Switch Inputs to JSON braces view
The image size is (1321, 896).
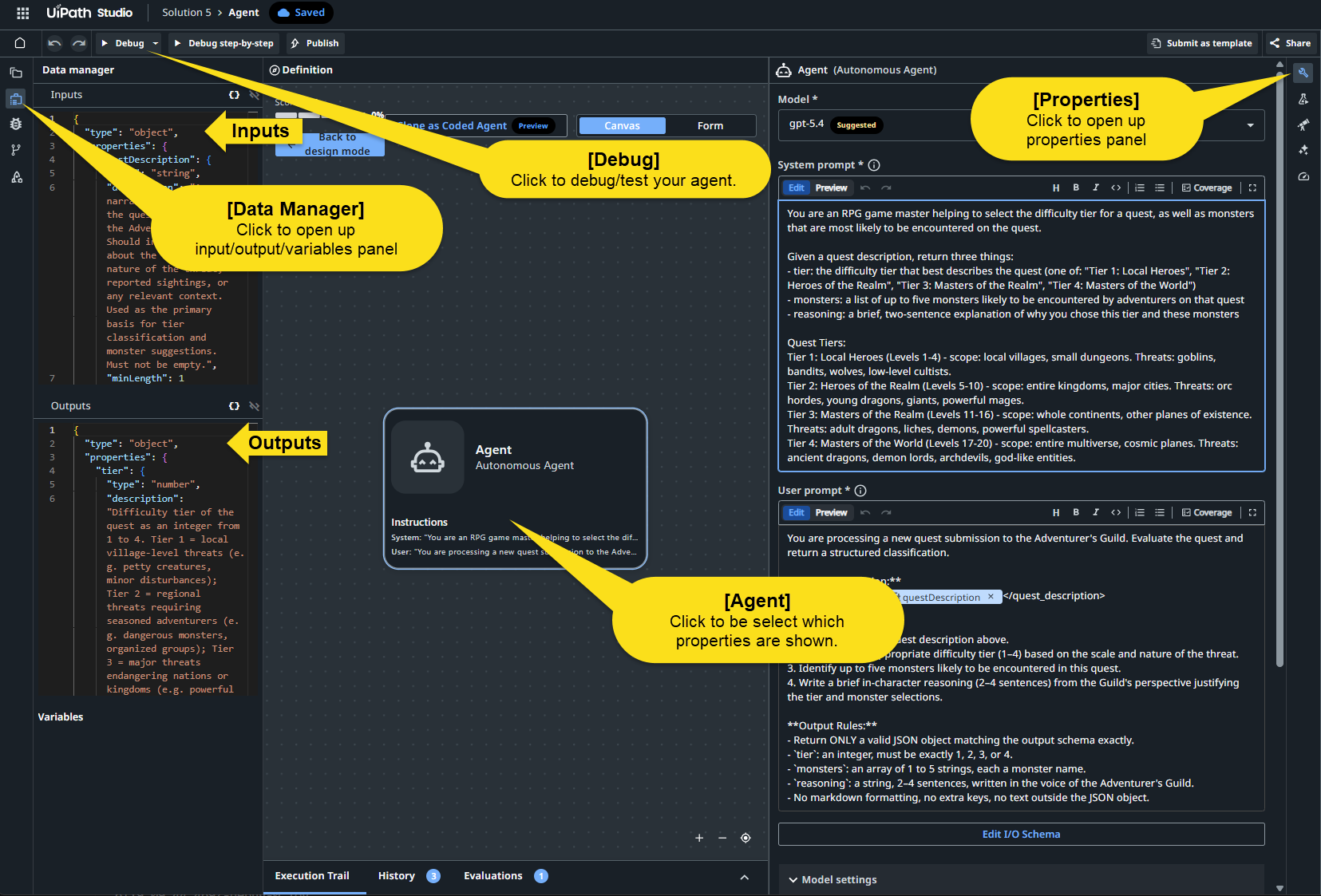[x=234, y=95]
